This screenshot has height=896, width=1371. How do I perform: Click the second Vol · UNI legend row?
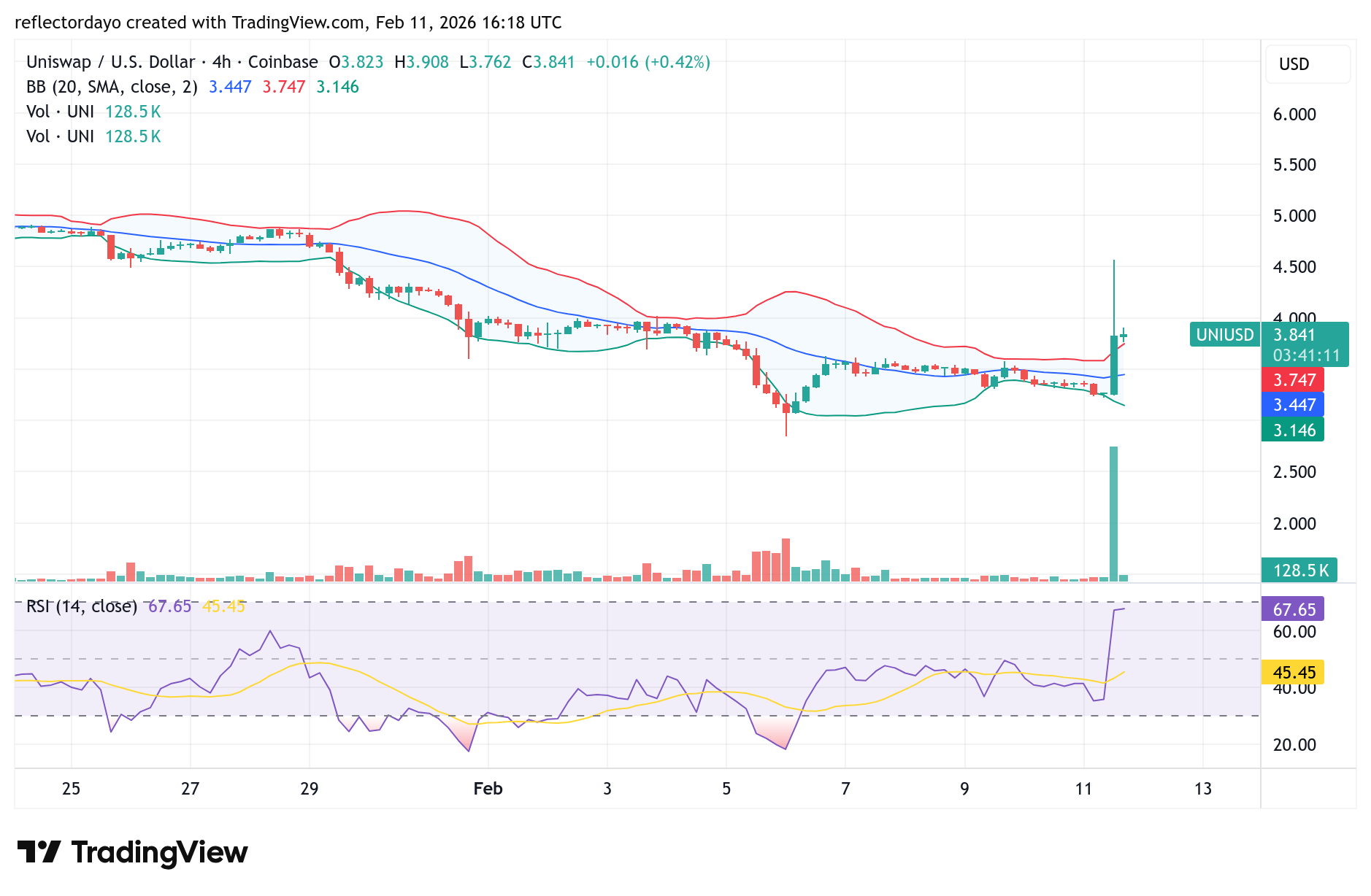pos(93,136)
